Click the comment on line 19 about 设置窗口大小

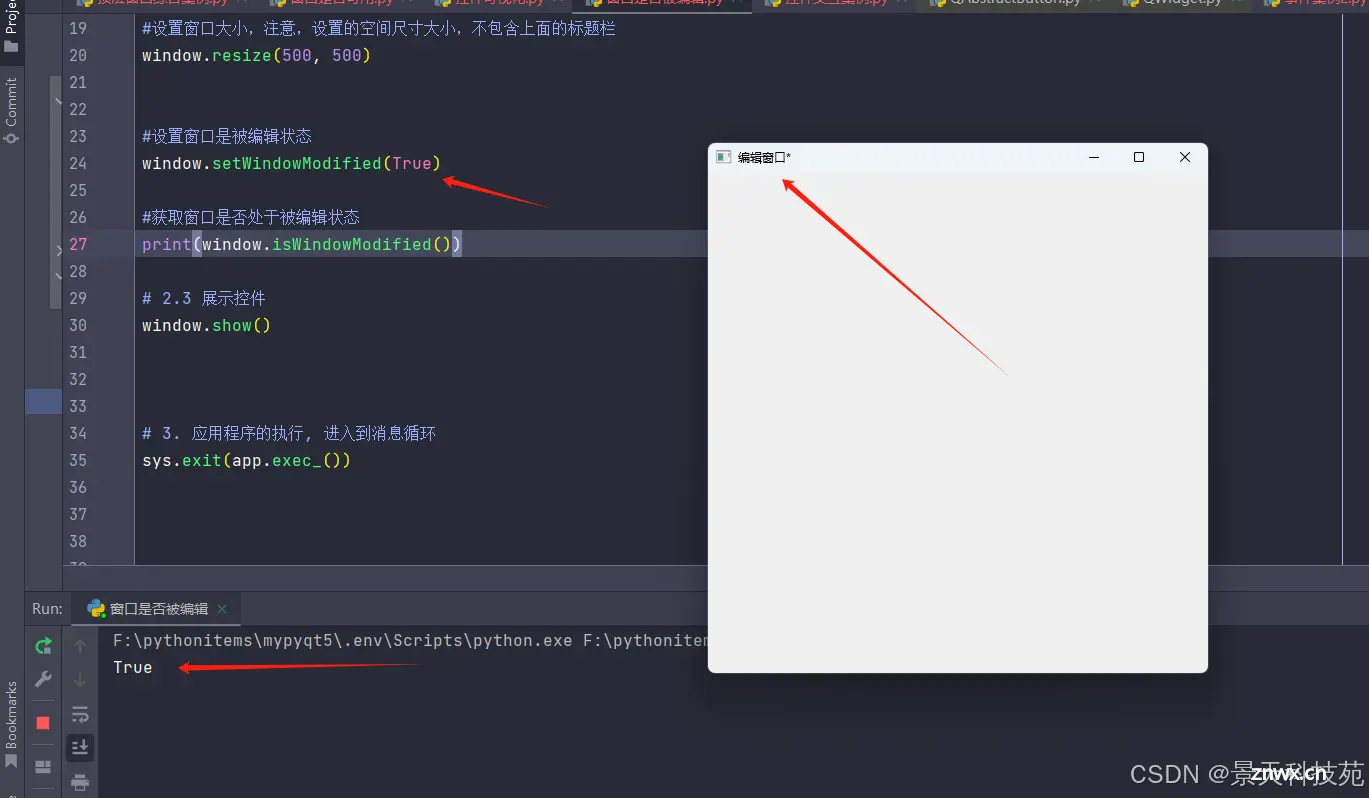[x=379, y=28]
